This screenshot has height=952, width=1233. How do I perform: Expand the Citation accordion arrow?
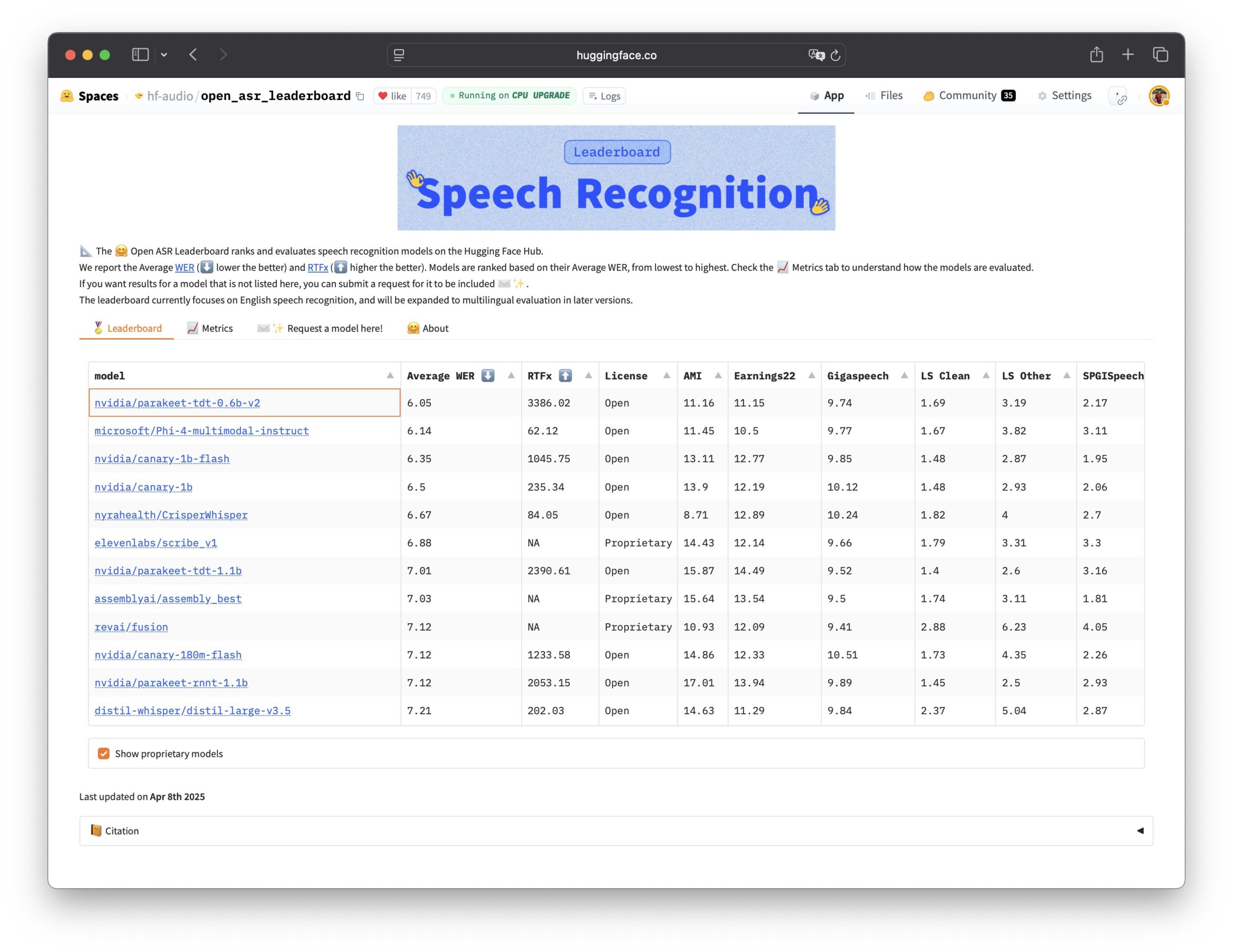tap(1140, 831)
